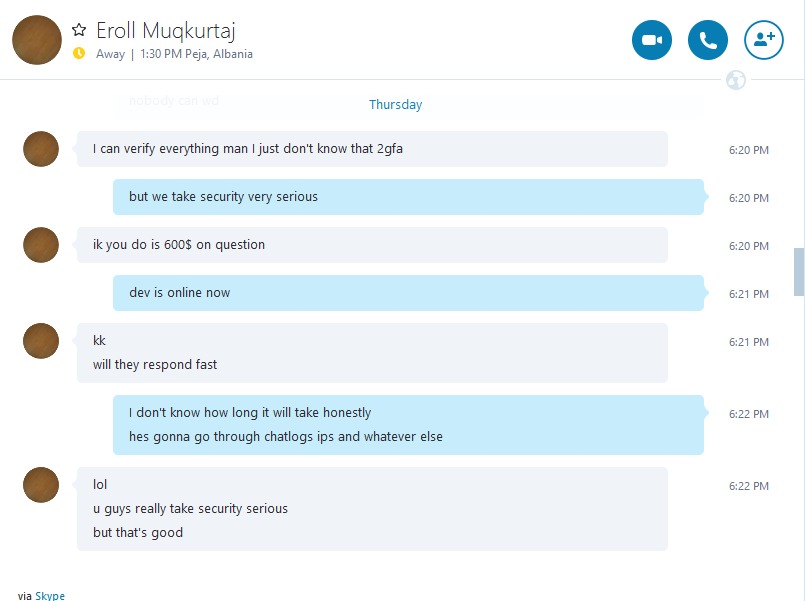Image resolution: width=805 pixels, height=601 pixels.
Task: Start a voice call using phone icon
Action: pyautogui.click(x=707, y=40)
